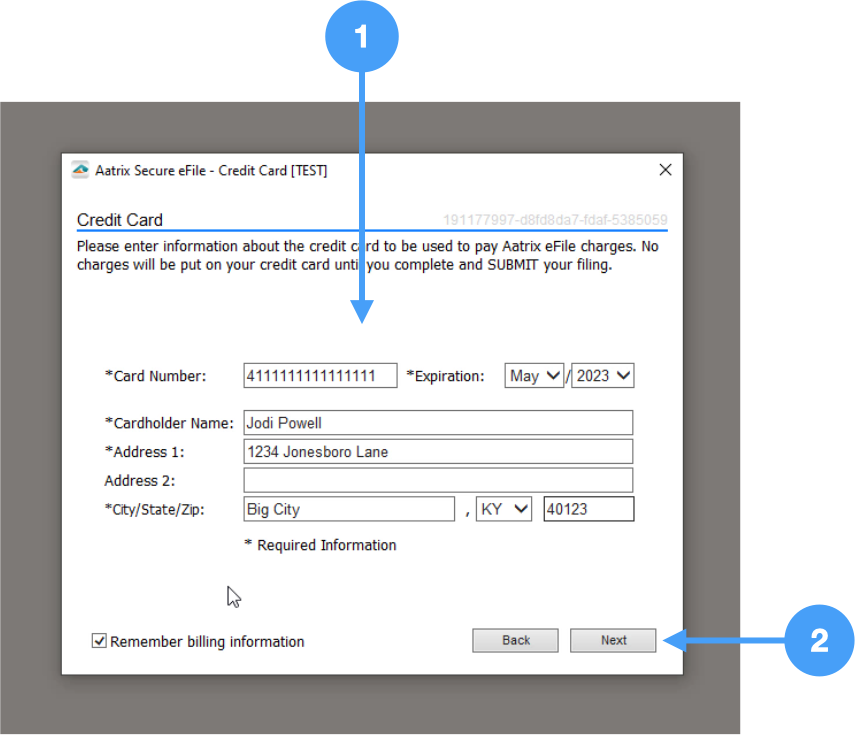The width and height of the screenshot is (855, 735).
Task: Open the expiration month dropdown showing May
Action: [x=534, y=376]
